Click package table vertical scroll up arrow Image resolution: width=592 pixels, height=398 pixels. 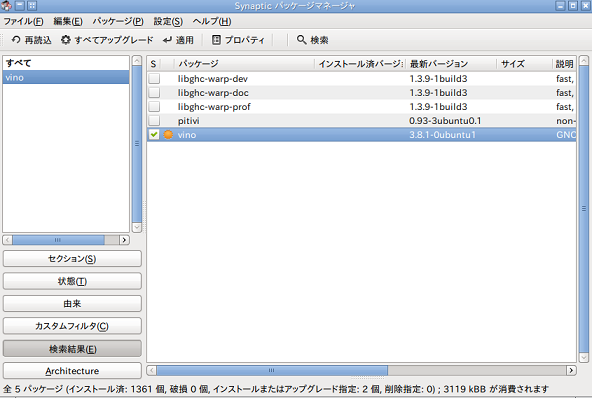point(584,60)
